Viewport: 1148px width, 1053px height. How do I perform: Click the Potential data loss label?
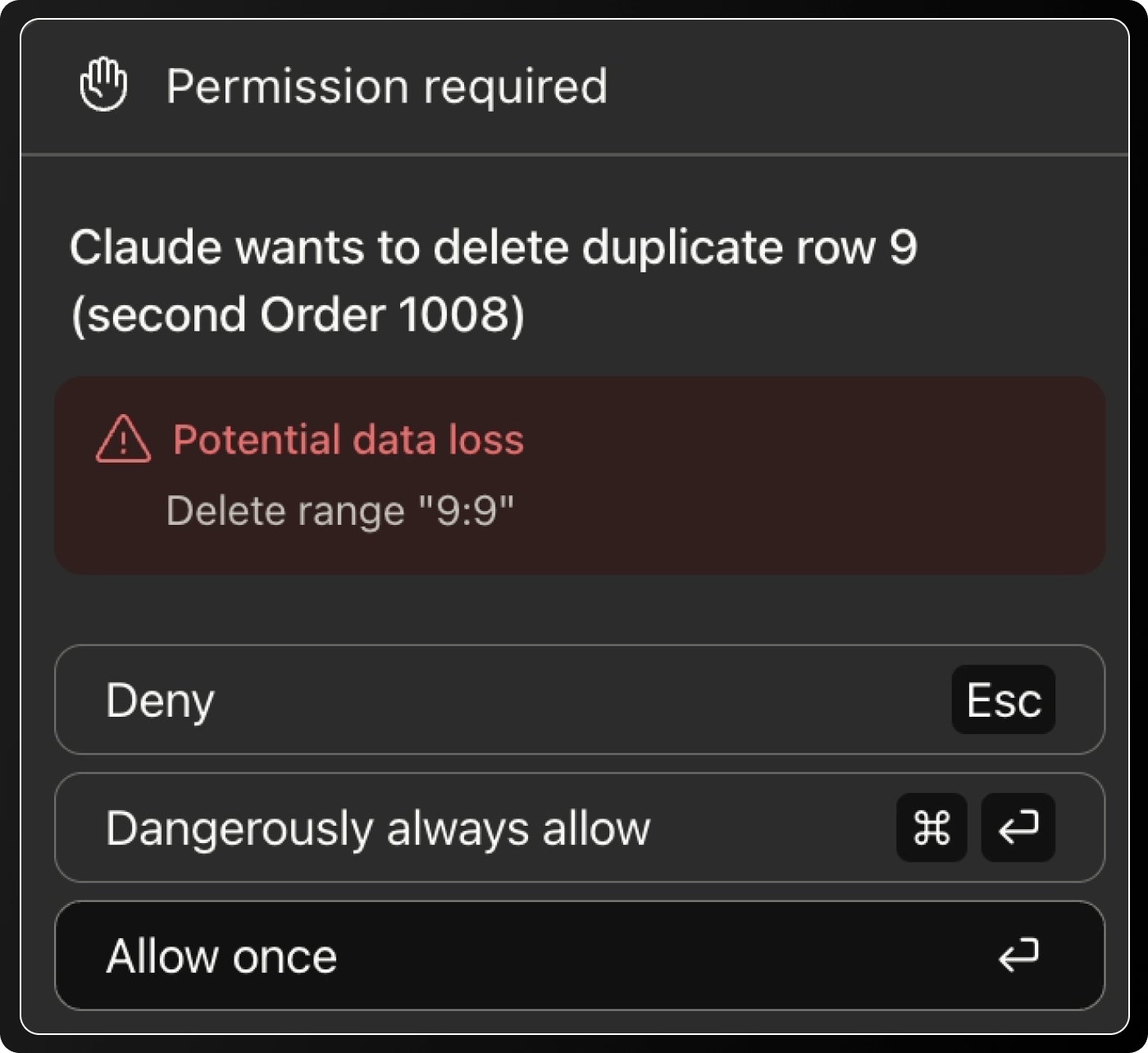(348, 440)
